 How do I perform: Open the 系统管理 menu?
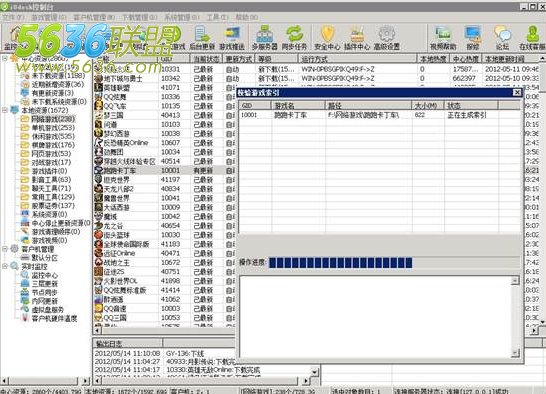pyautogui.click(x=182, y=17)
